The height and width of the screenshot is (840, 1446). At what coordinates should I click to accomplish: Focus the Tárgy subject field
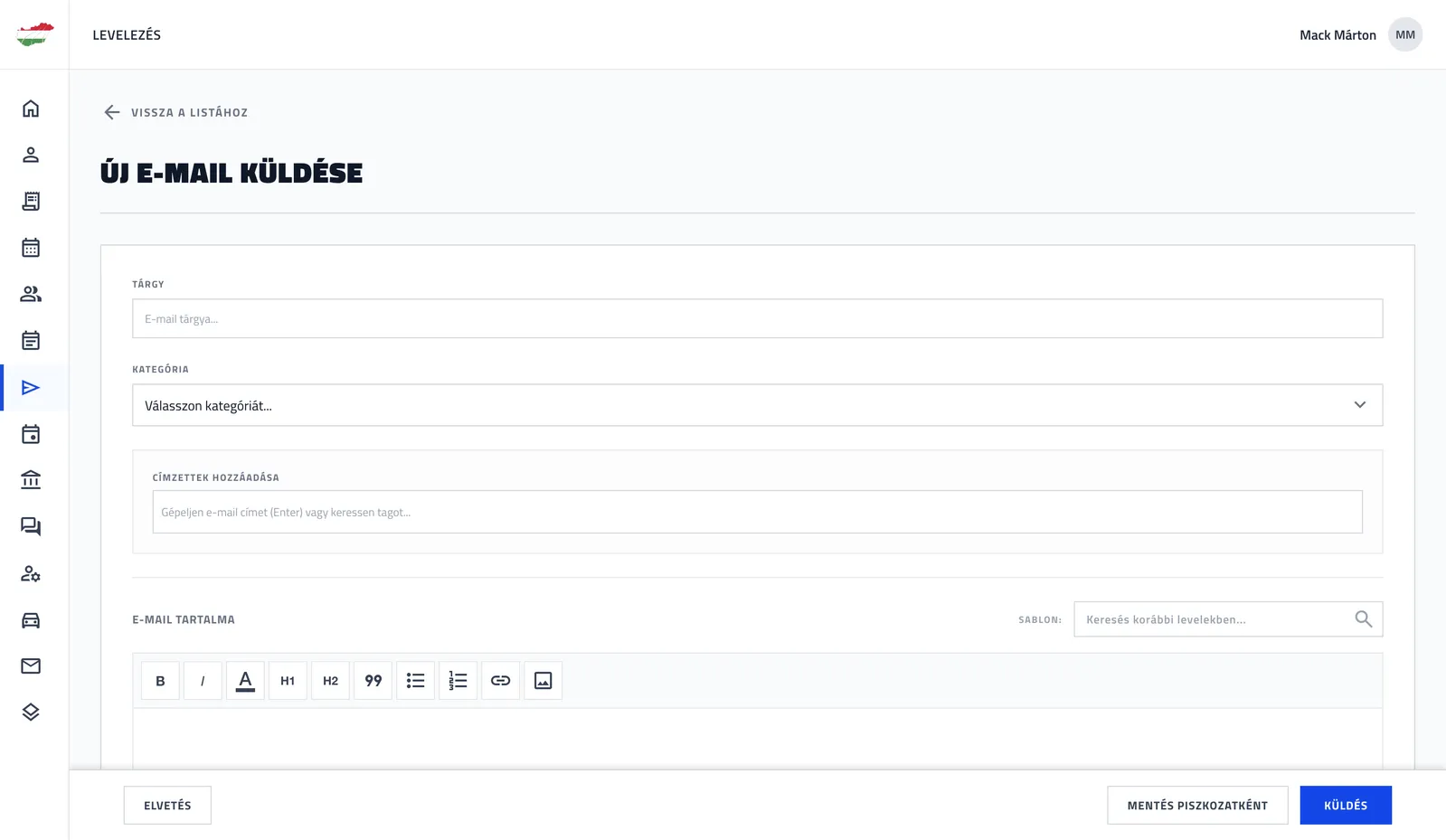click(757, 318)
